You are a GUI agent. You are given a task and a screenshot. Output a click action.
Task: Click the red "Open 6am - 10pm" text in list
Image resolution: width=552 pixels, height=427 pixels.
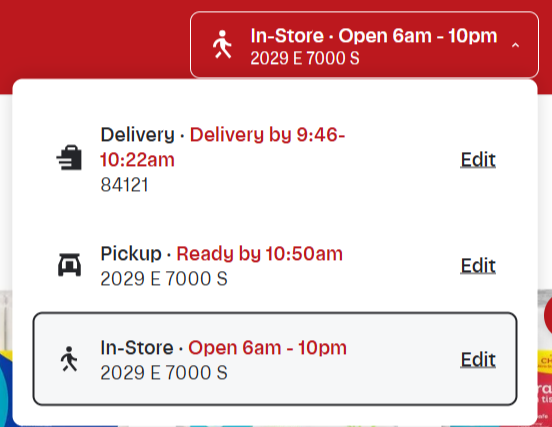tap(268, 348)
